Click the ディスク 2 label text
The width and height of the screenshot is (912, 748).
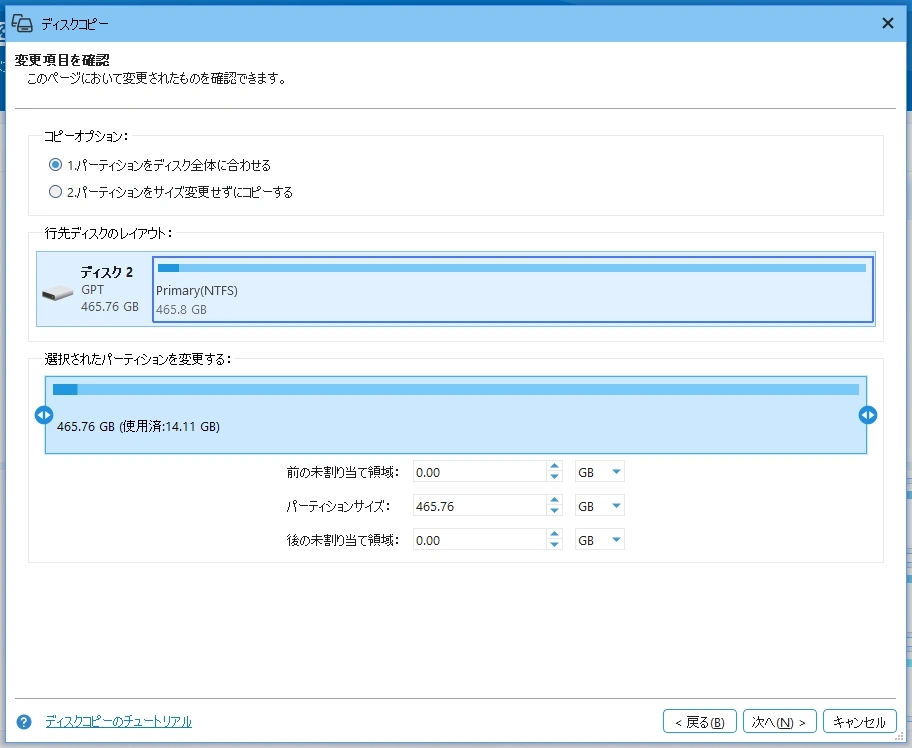click(x=106, y=272)
